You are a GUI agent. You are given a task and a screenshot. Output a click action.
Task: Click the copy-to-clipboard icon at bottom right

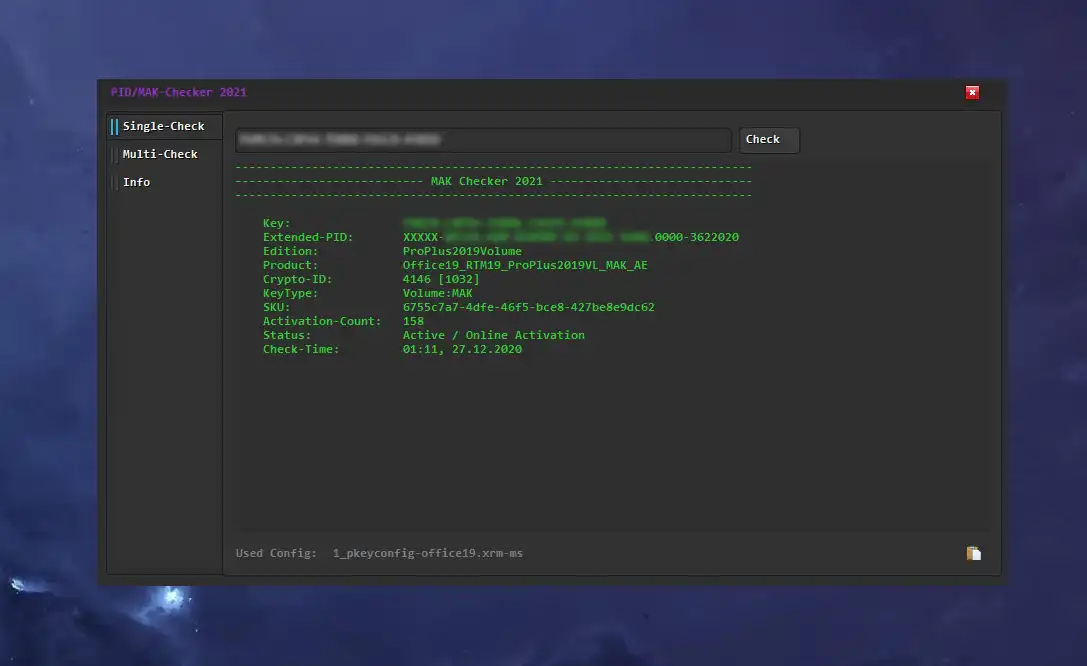click(973, 553)
